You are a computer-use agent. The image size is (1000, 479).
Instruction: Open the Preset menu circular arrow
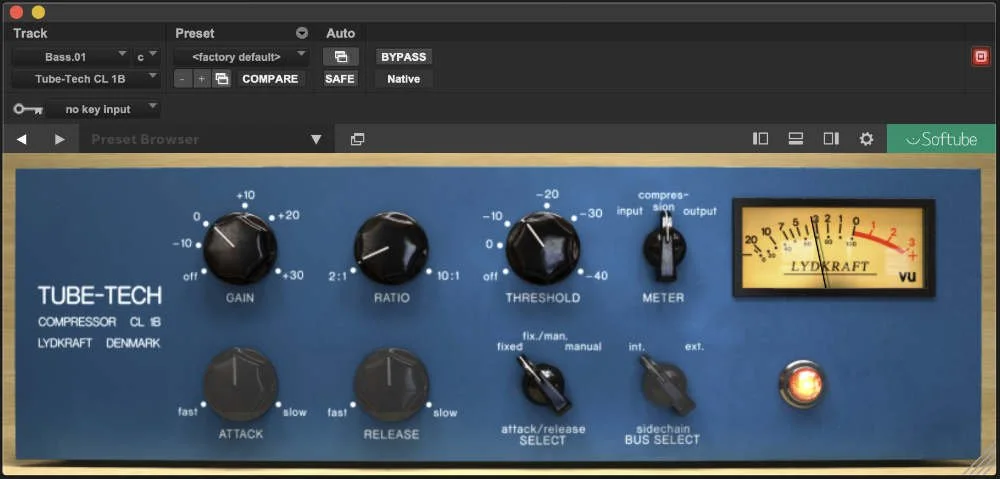(x=302, y=33)
